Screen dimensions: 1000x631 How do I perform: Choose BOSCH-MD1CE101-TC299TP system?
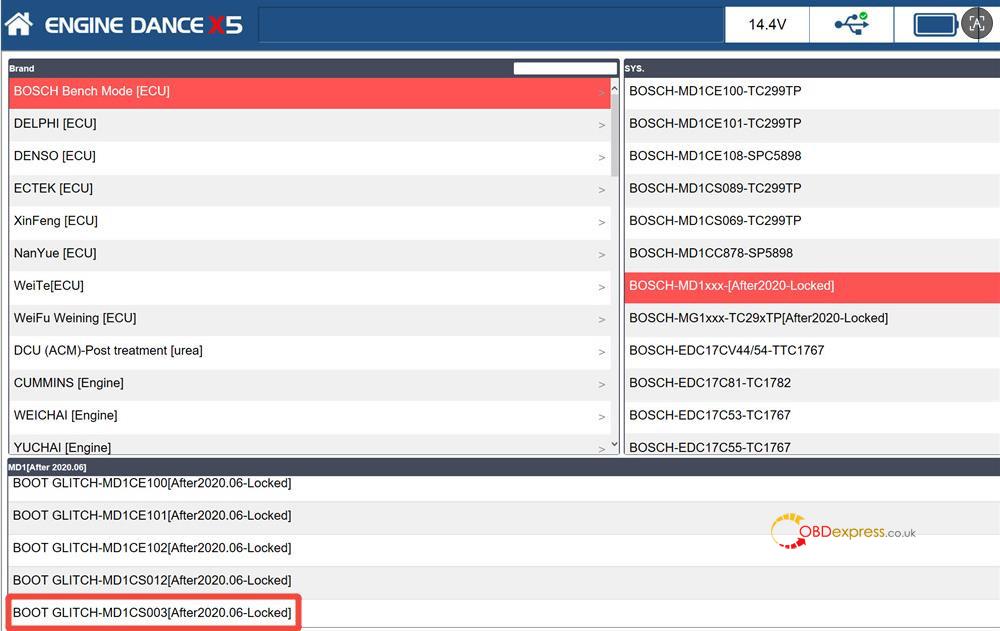812,124
